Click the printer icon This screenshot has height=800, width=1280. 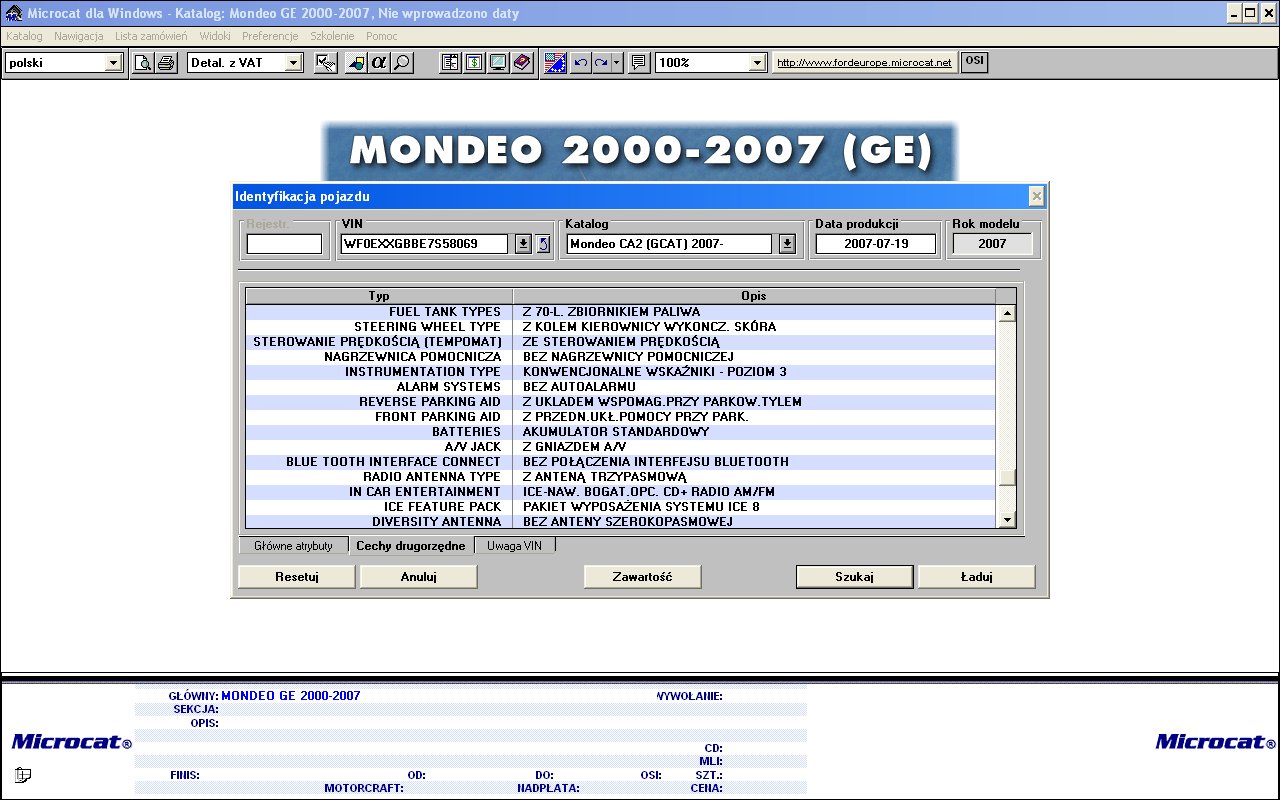(x=166, y=63)
